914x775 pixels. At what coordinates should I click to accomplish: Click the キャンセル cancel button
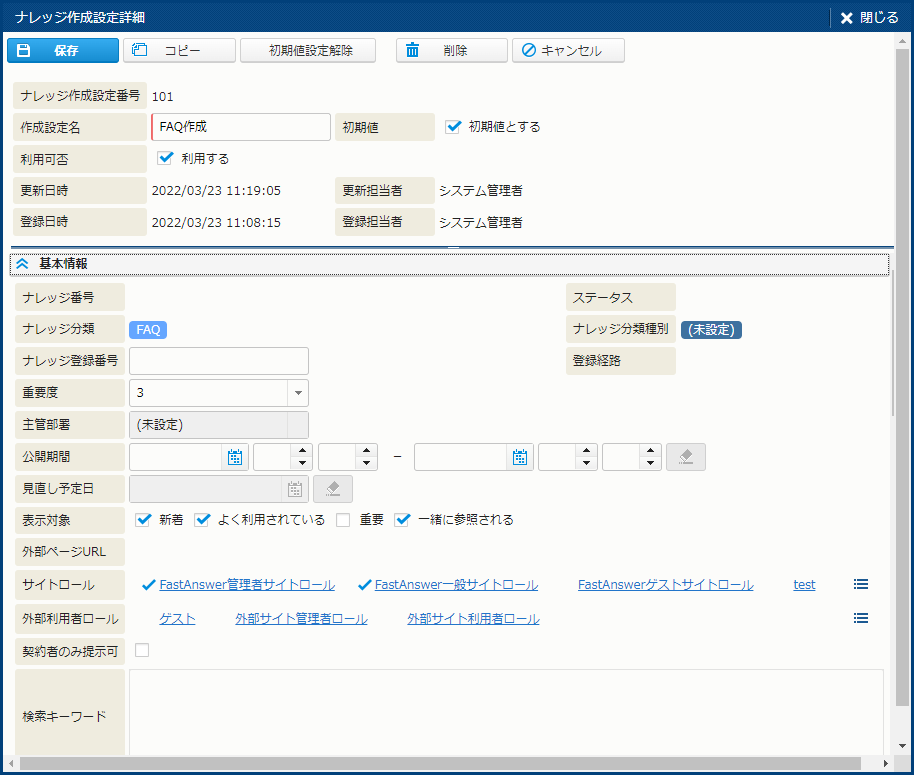pyautogui.click(x=568, y=51)
